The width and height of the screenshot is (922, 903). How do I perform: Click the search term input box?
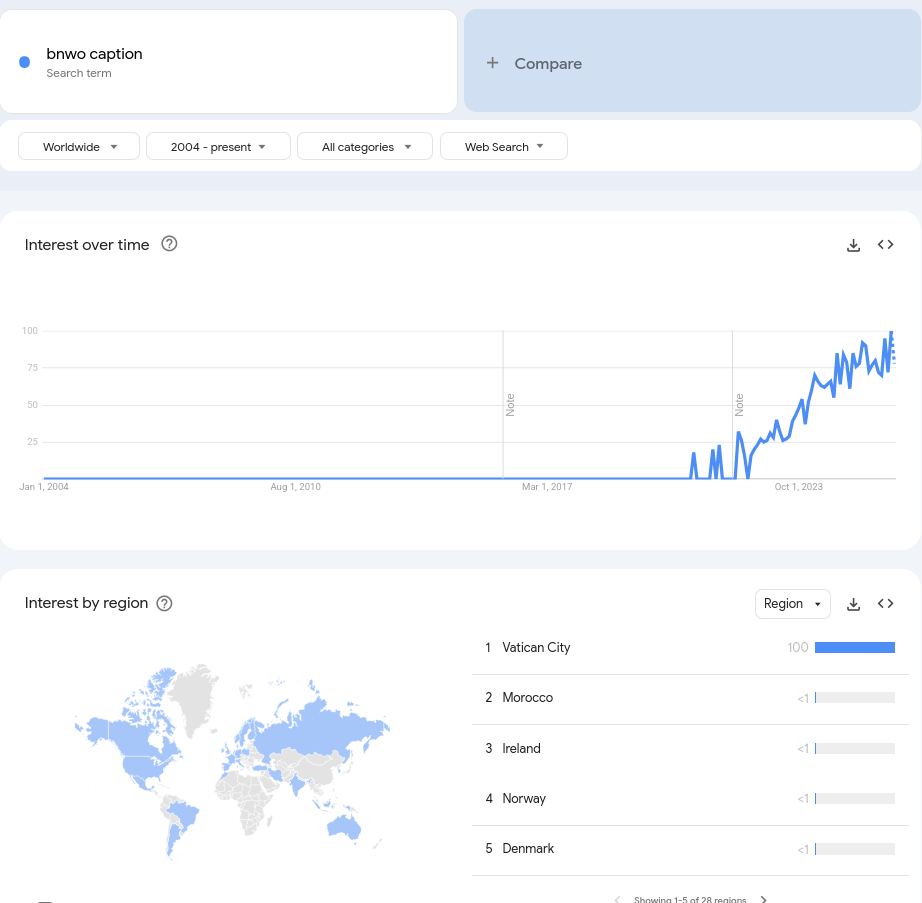228,62
